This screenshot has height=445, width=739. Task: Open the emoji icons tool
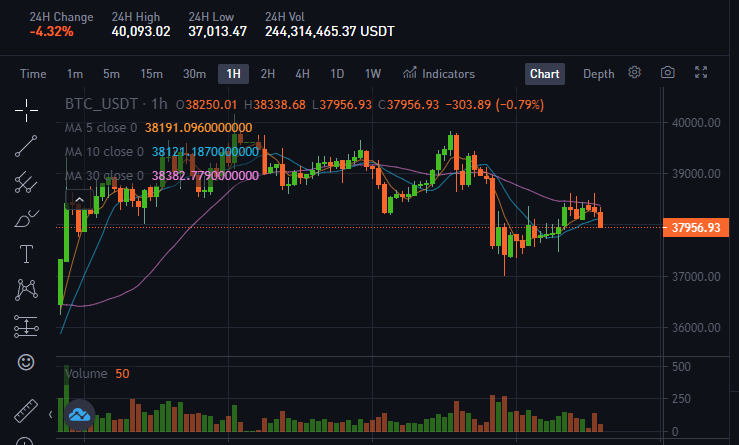(x=26, y=362)
